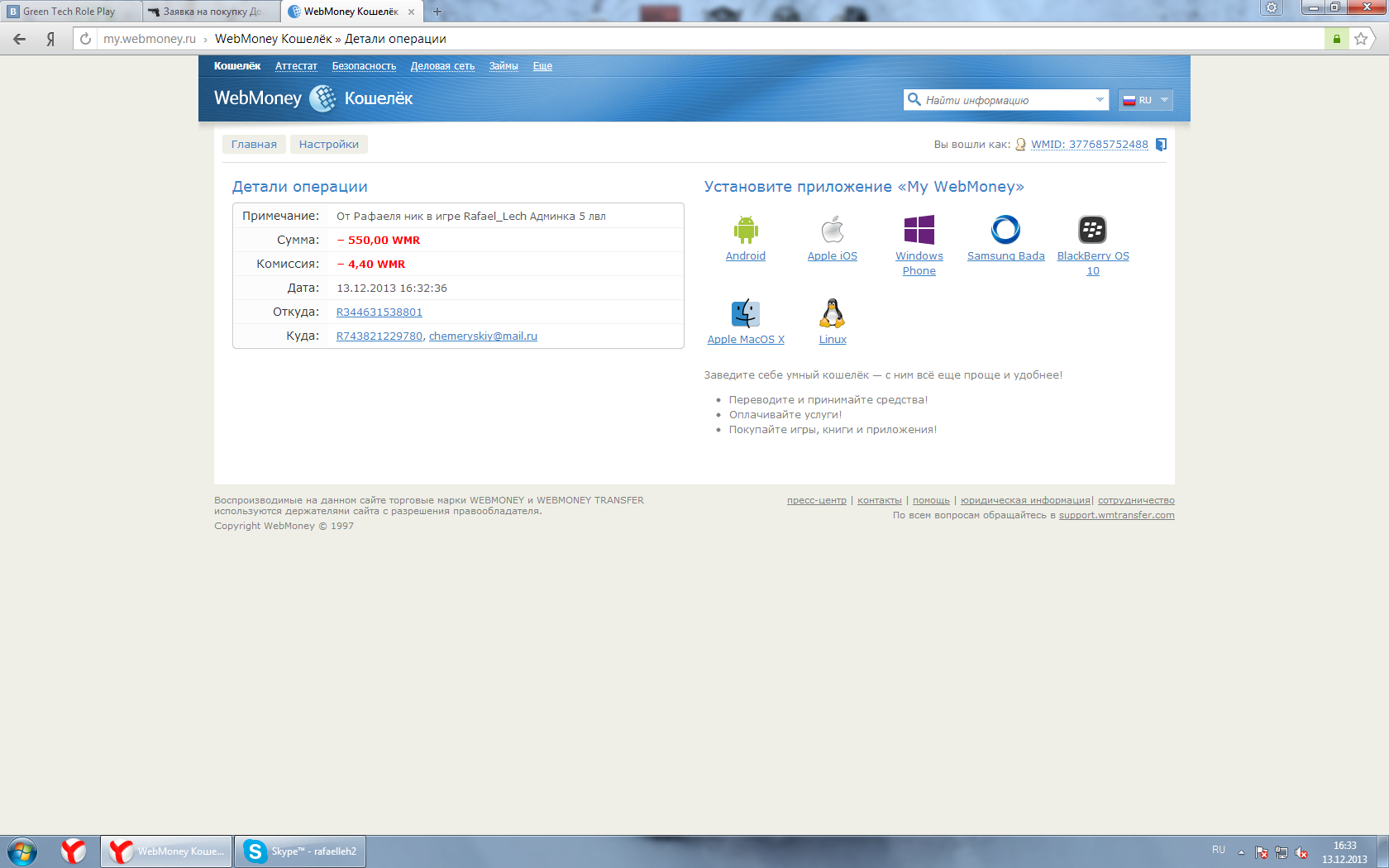Image resolution: width=1389 pixels, height=868 pixels.
Task: Click the user avatar icon before WMID
Action: click(x=1020, y=145)
